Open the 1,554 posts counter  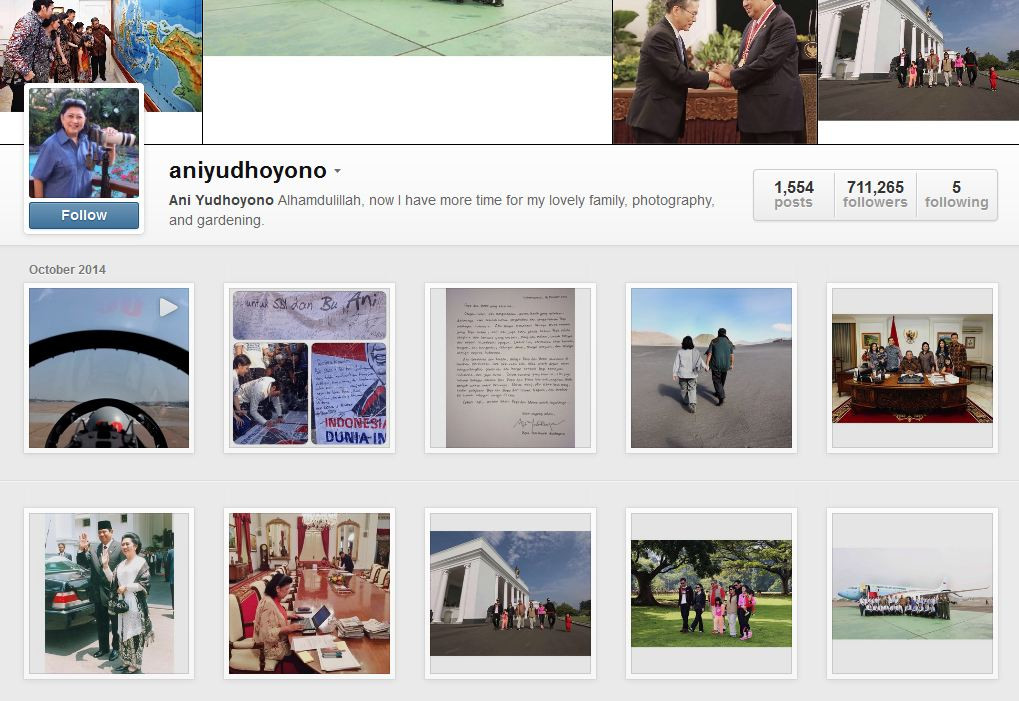click(793, 194)
